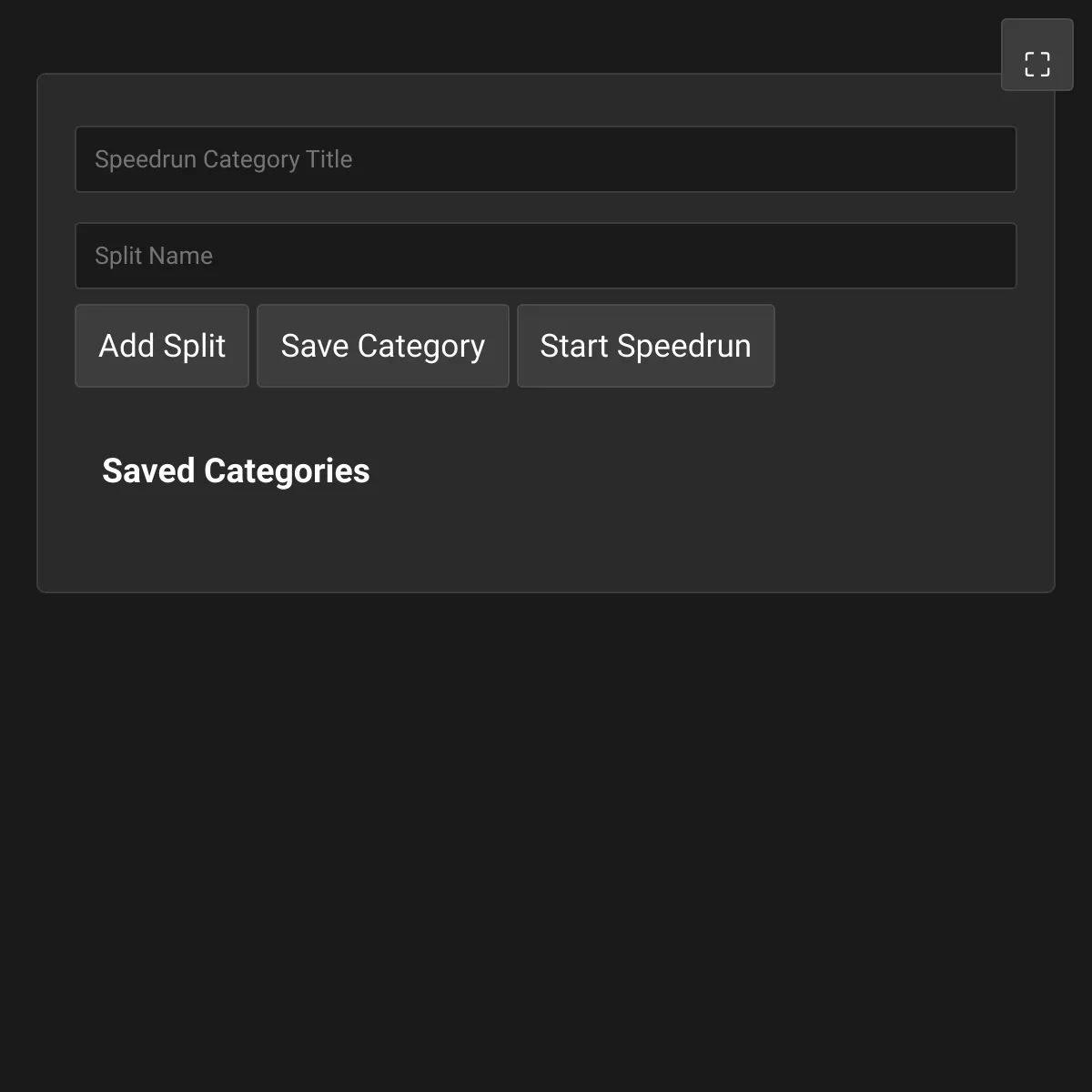
Task: Toggle fullscreen with the corner icon
Action: pyautogui.click(x=1037, y=55)
